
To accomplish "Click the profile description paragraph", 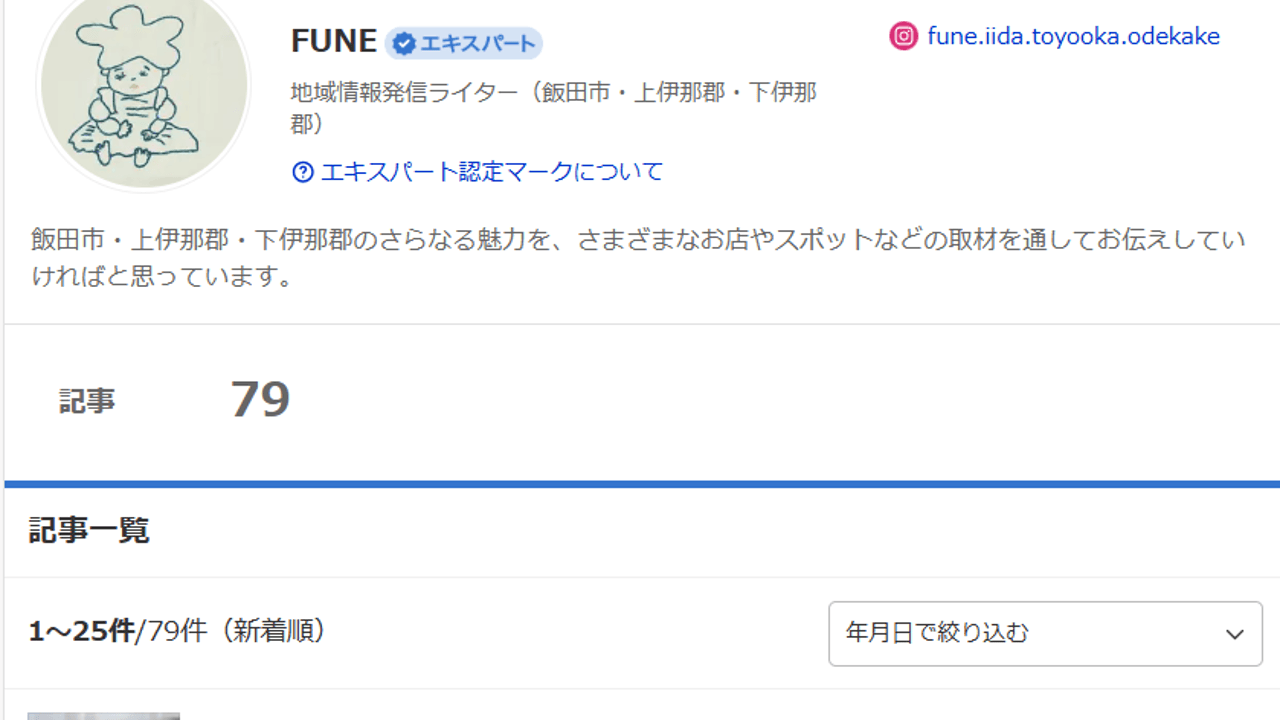I will coord(637,258).
